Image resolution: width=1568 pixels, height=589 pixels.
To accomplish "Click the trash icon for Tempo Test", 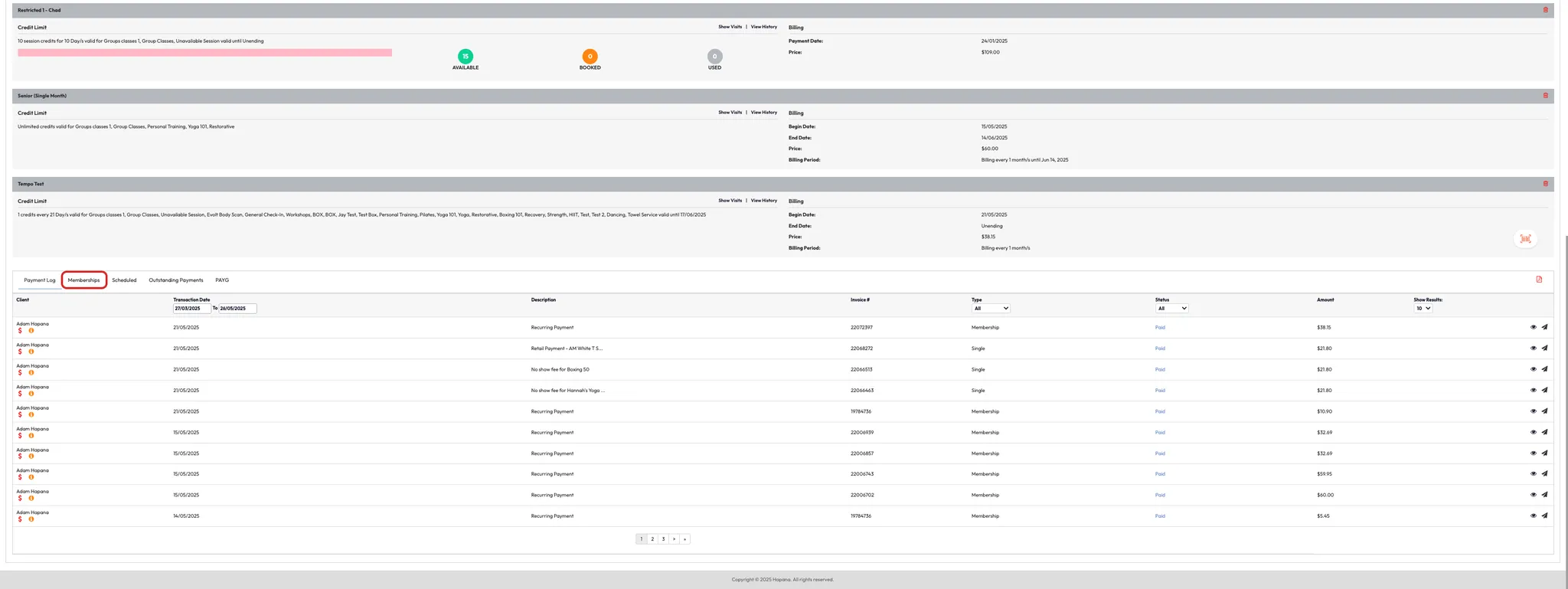I will point(1545,184).
